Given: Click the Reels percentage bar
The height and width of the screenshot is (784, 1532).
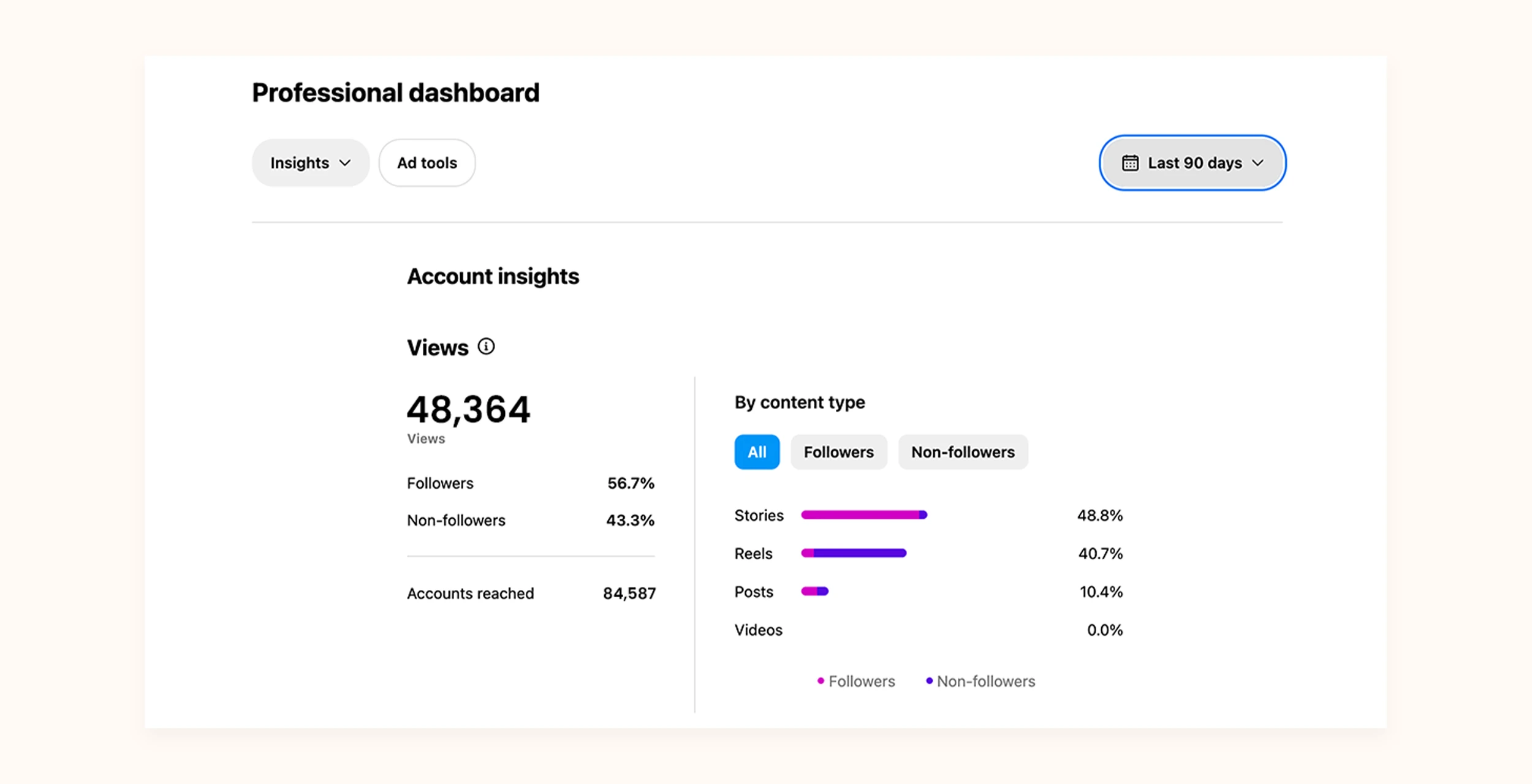Looking at the screenshot, I should click(853, 553).
